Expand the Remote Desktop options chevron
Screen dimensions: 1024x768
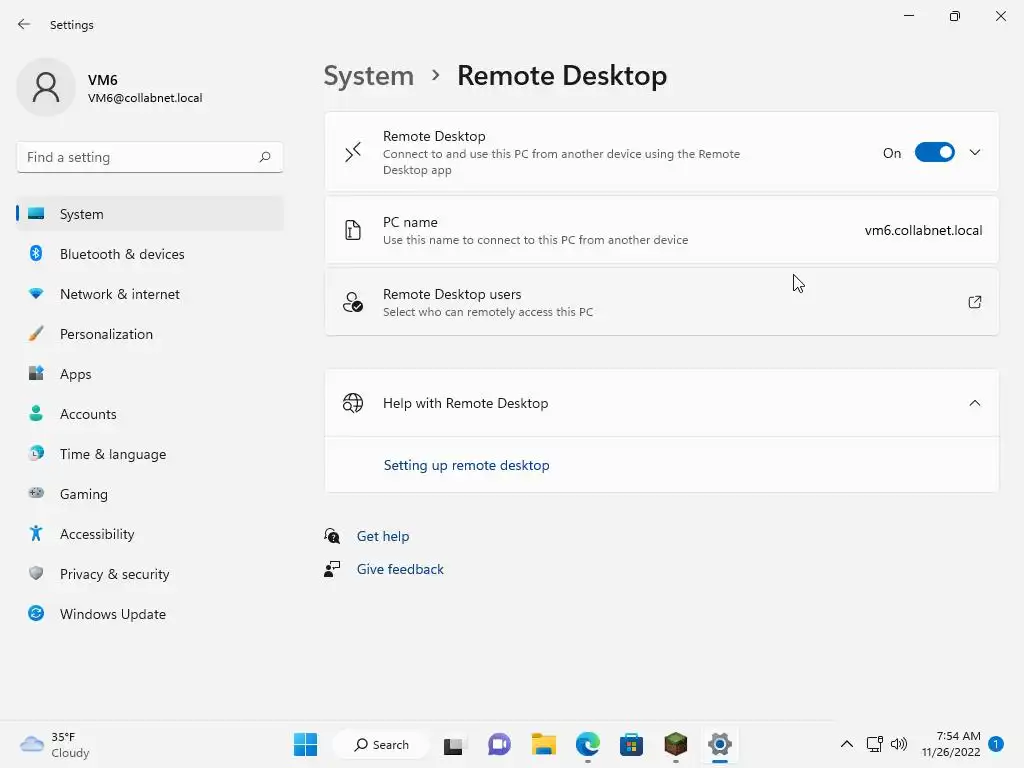[975, 153]
